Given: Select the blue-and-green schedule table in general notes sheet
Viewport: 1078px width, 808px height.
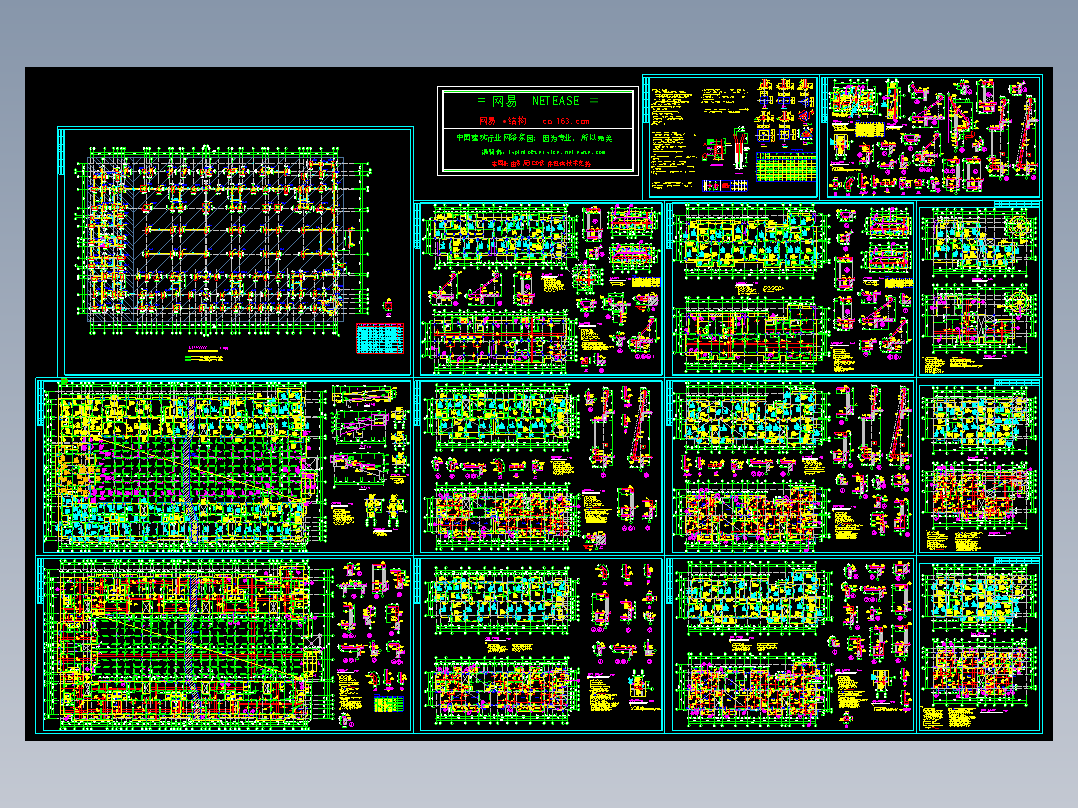Looking at the screenshot, I should [785, 167].
